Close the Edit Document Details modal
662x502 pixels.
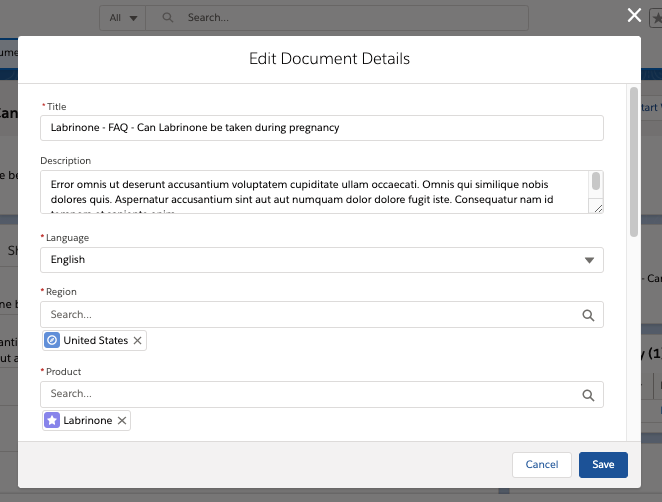(633, 15)
